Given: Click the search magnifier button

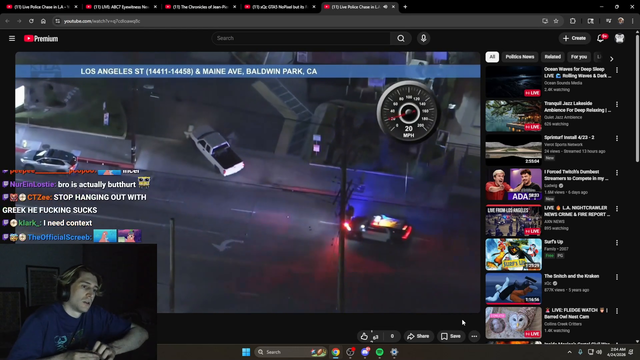Looking at the screenshot, I should pos(401,38).
